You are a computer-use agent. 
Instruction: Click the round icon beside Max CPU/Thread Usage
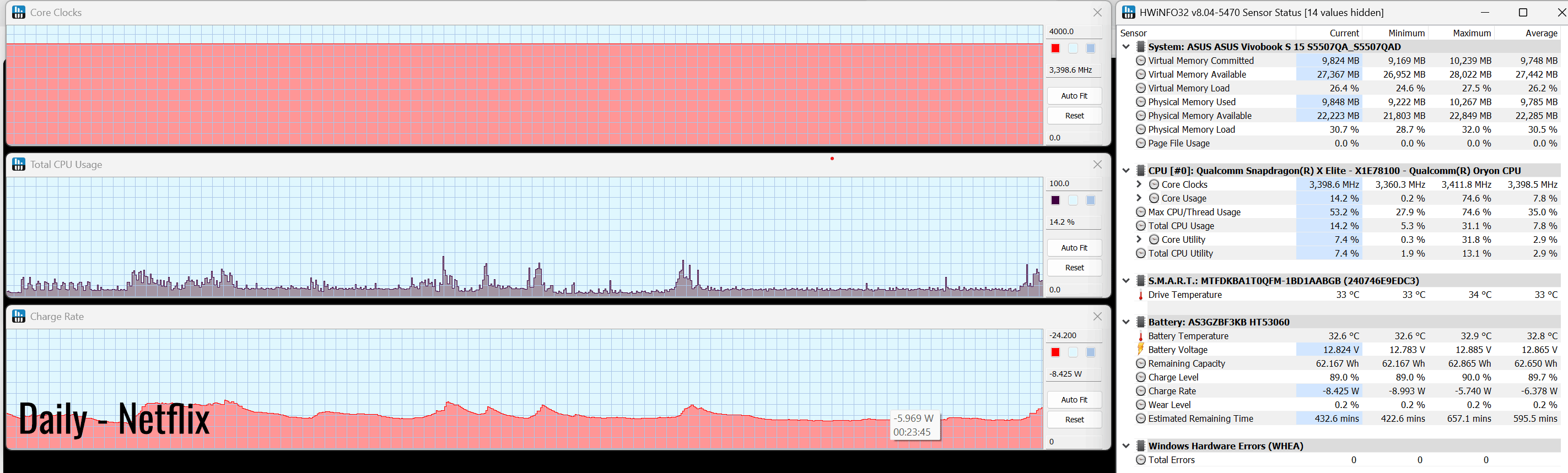coord(1141,212)
